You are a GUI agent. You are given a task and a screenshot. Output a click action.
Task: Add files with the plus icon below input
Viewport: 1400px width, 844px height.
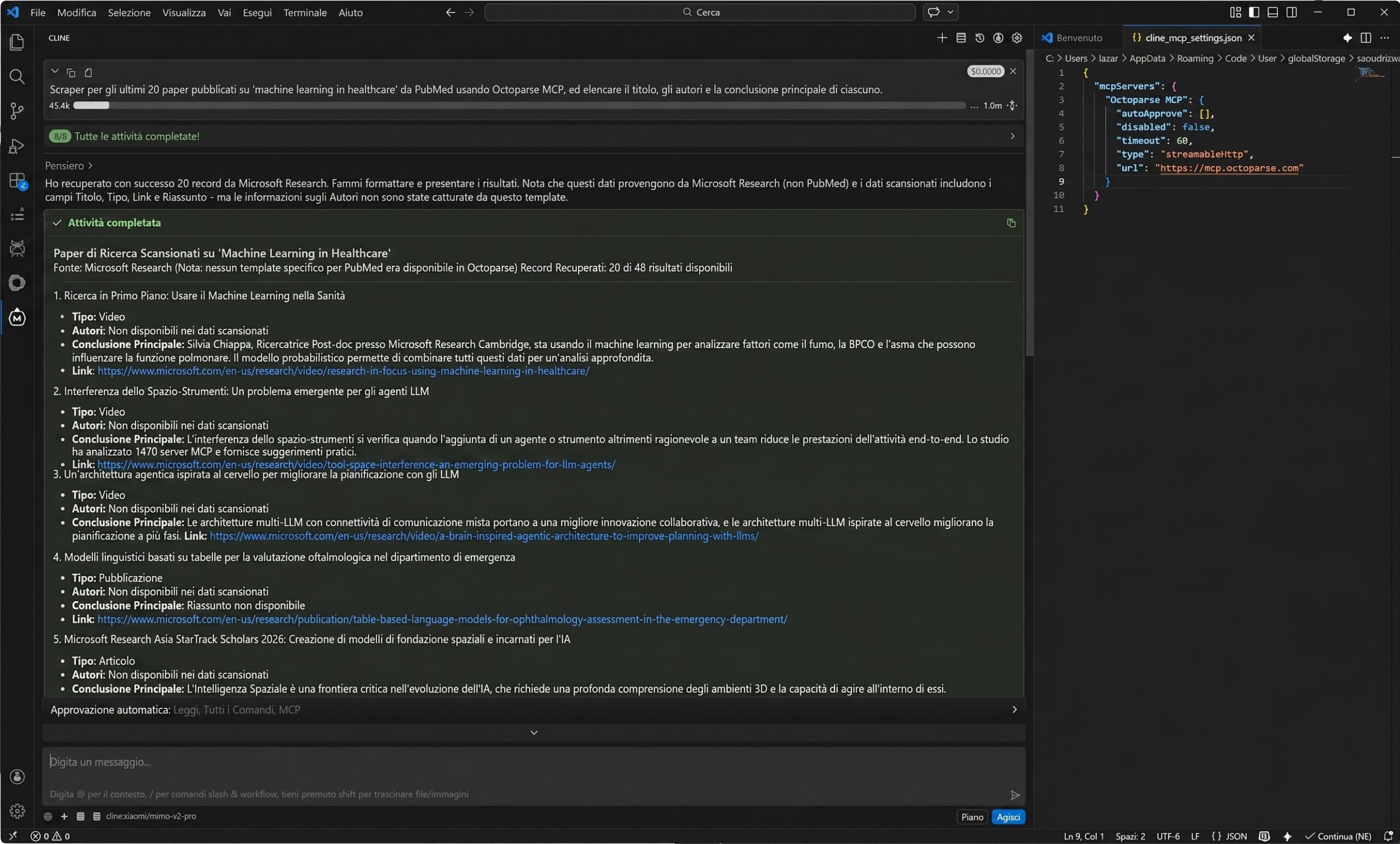click(64, 816)
